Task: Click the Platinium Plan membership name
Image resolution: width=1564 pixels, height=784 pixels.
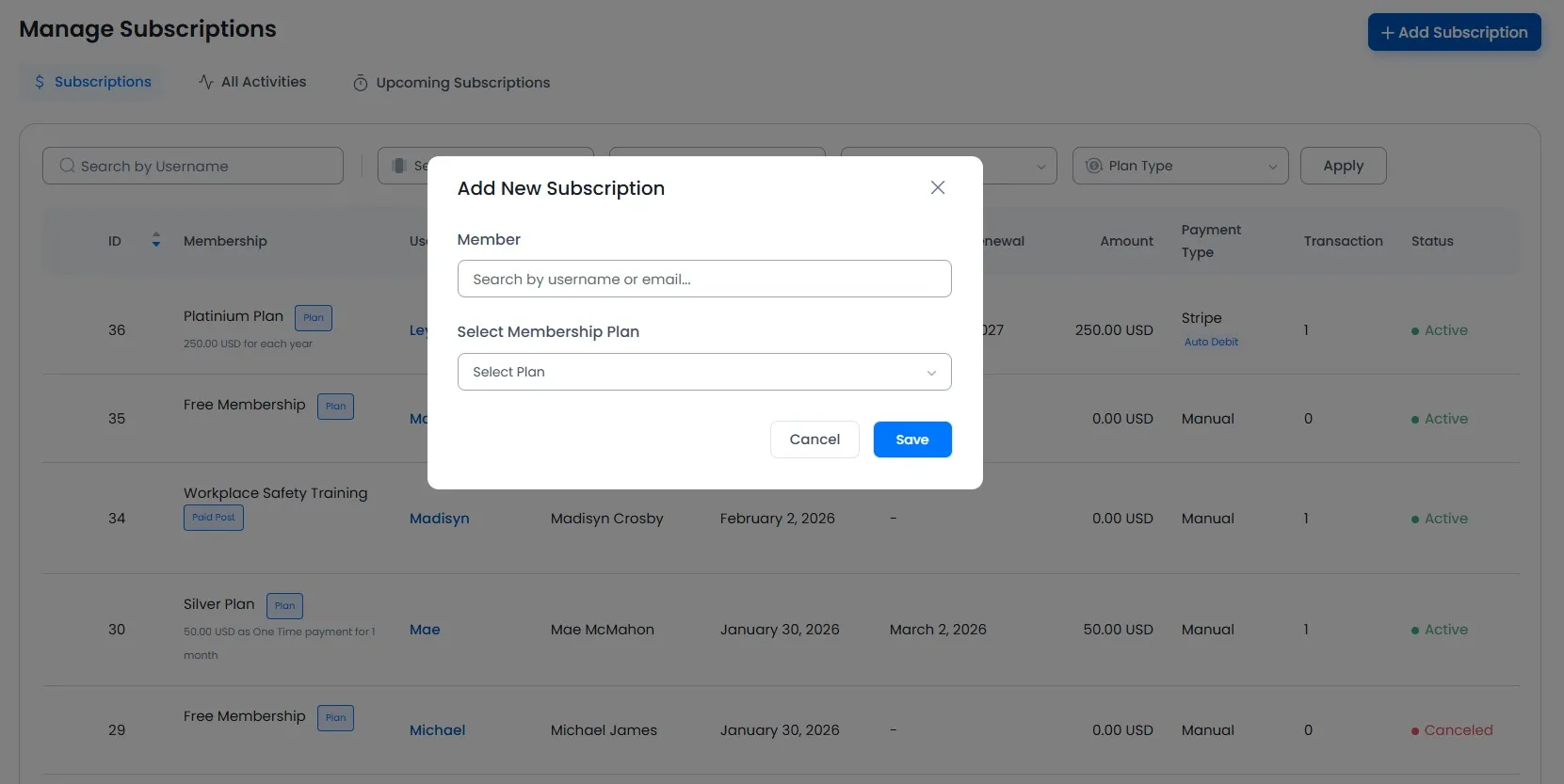Action: pyautogui.click(x=233, y=316)
